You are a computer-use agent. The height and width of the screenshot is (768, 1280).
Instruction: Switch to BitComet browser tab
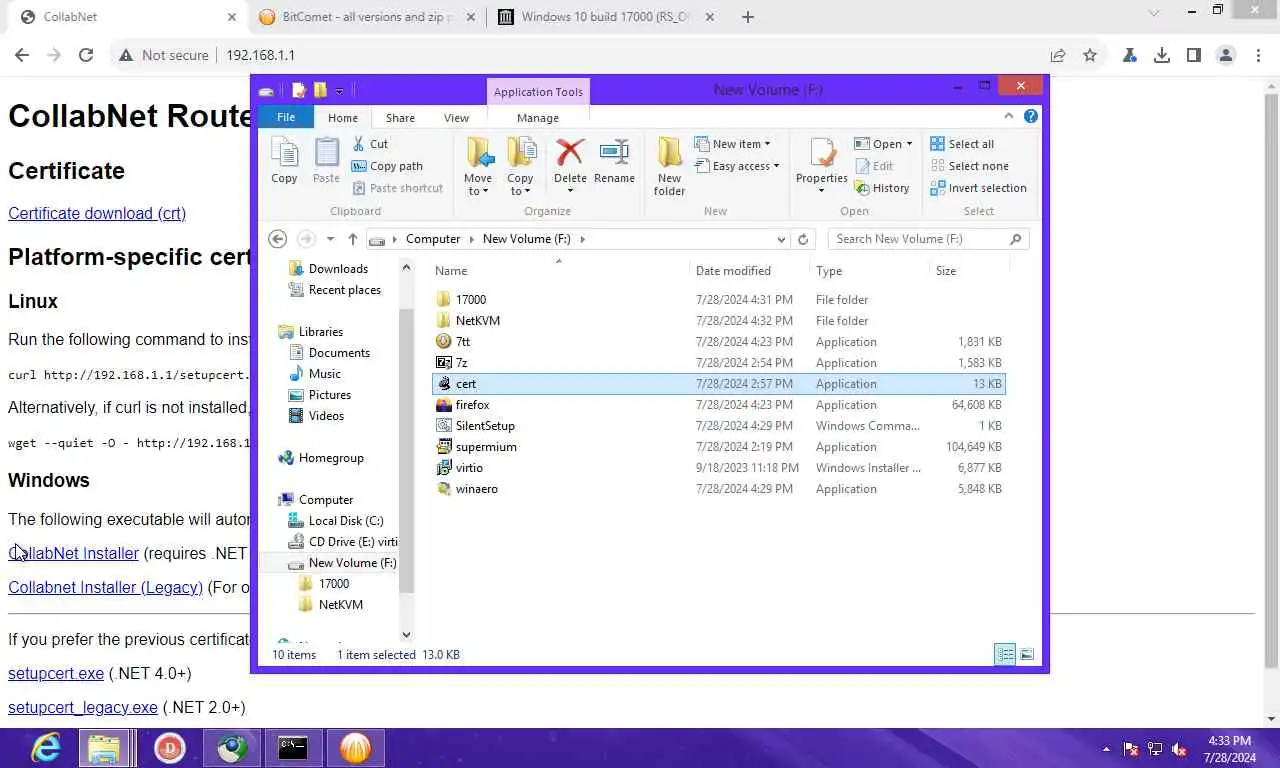366,17
